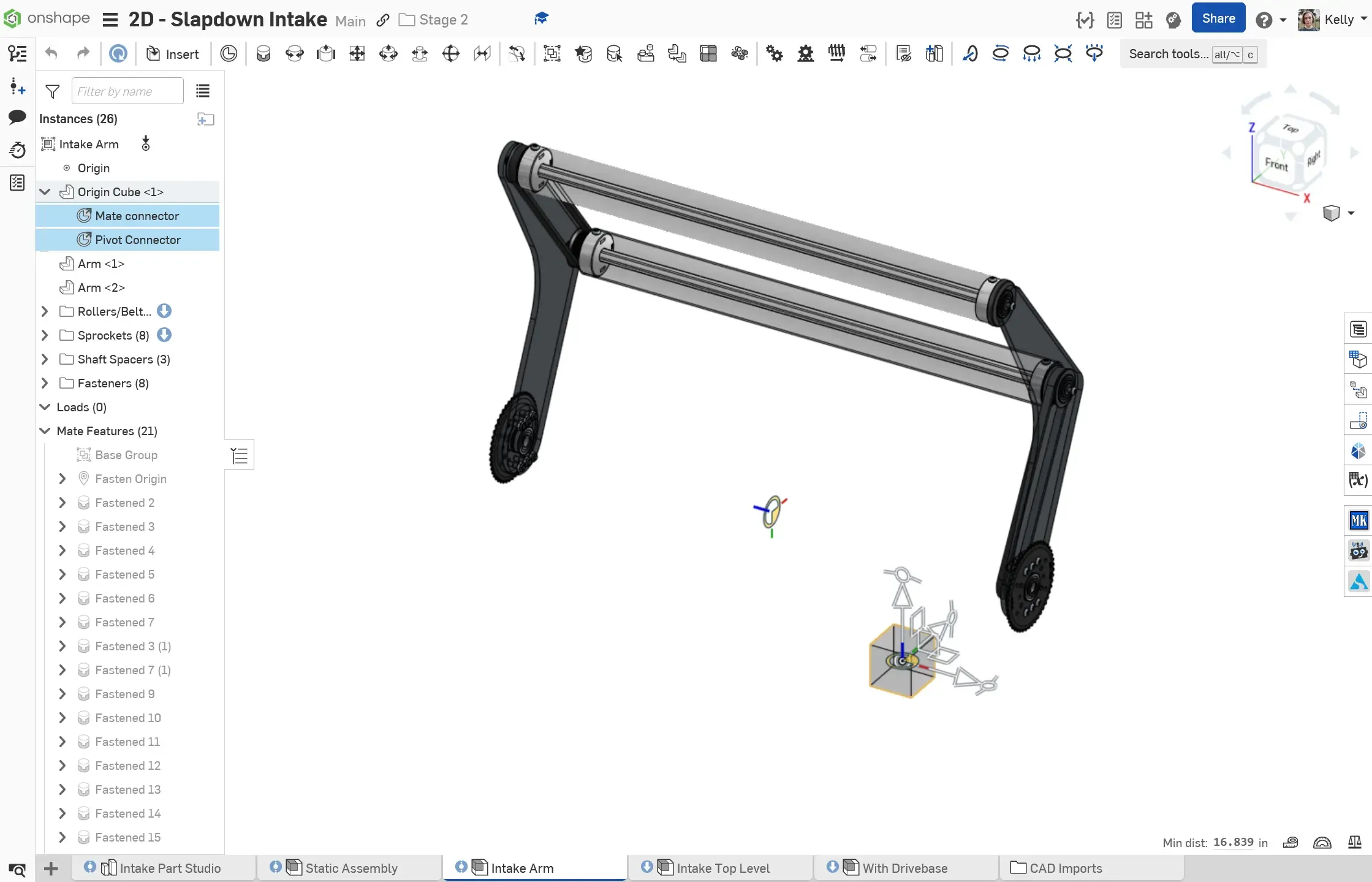This screenshot has width=1372, height=882.
Task: Switch to the Intake Top Level tab
Action: pos(722,868)
